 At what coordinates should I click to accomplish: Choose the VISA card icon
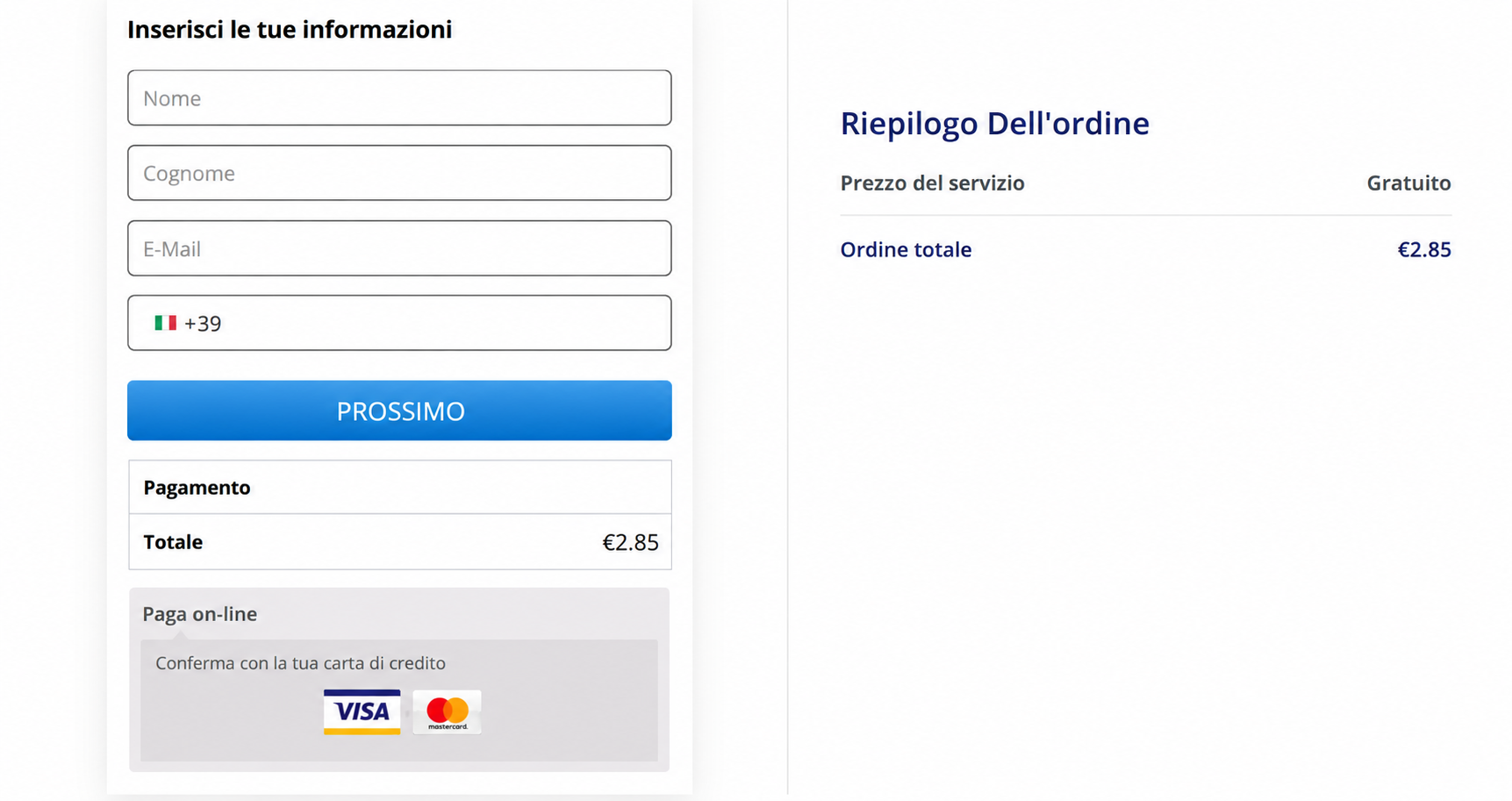(362, 712)
